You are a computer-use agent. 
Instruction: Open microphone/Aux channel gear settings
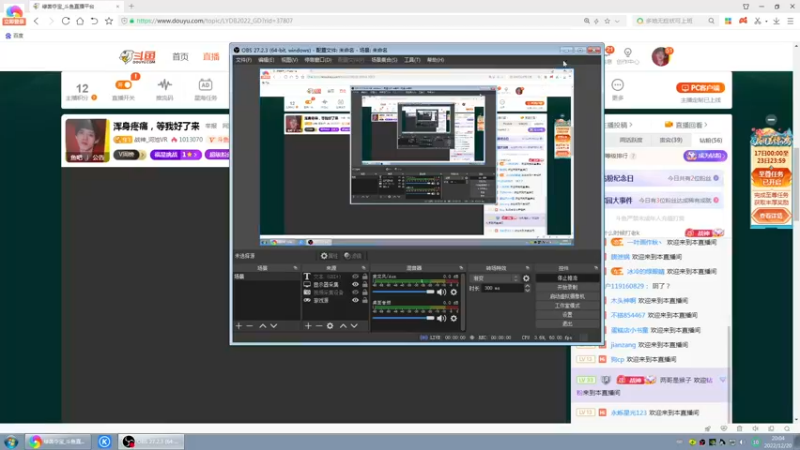[x=454, y=292]
